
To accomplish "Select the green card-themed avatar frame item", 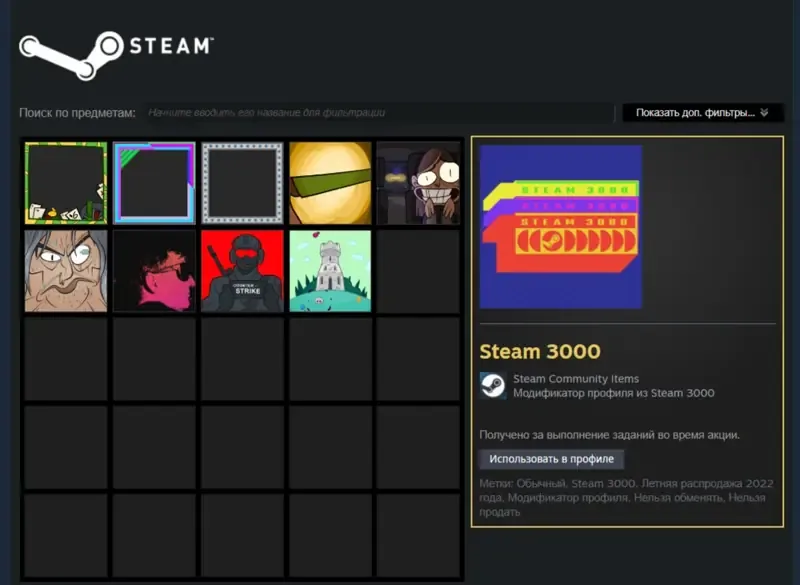I will pos(66,183).
